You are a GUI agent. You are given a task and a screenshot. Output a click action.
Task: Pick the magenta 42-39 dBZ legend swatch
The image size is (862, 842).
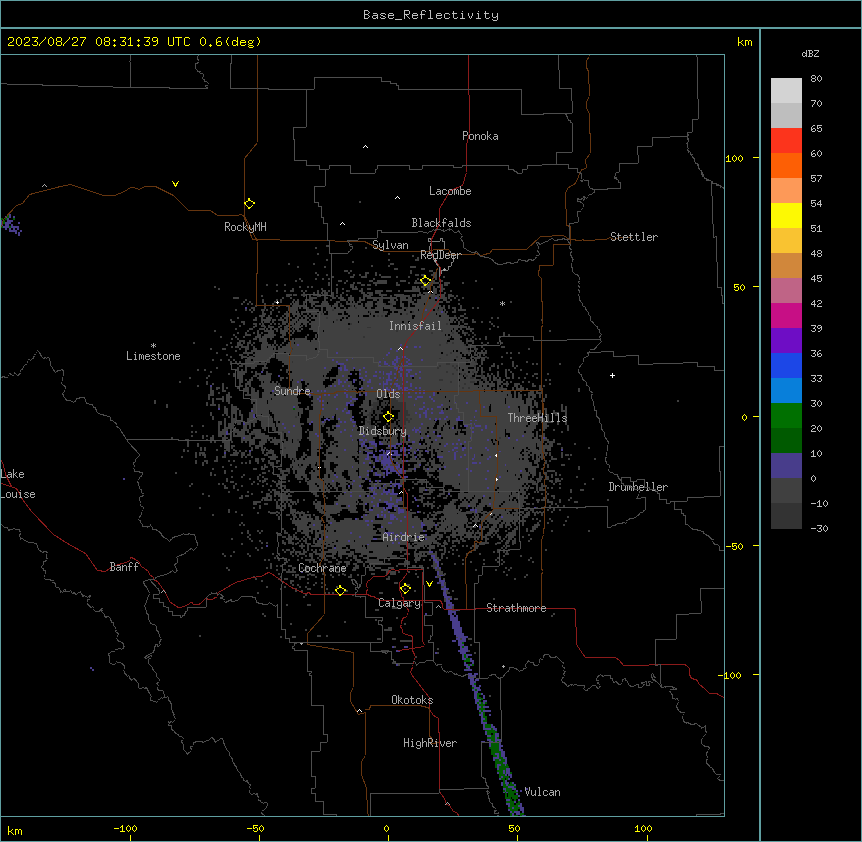pos(786,315)
